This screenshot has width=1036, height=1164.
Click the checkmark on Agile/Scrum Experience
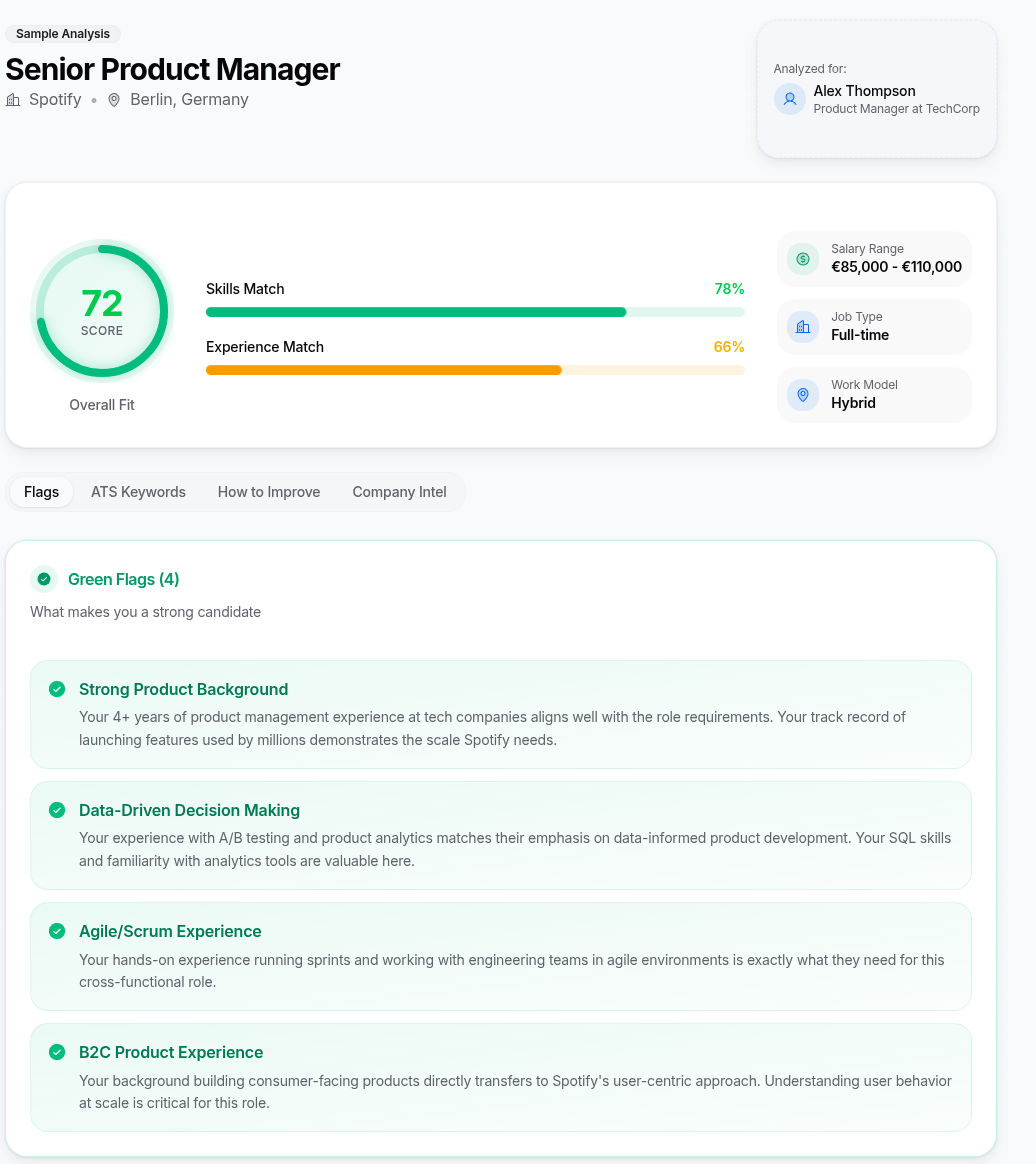(x=57, y=931)
